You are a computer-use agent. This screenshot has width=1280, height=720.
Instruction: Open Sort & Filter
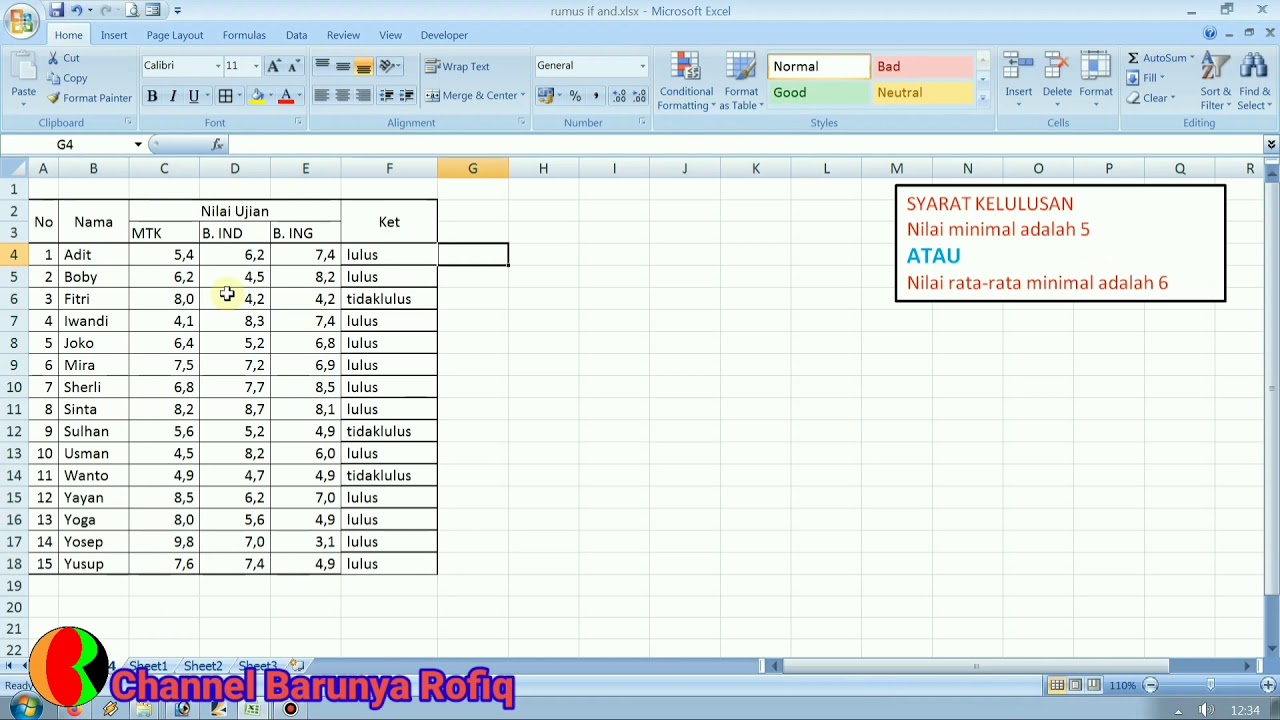(x=1216, y=80)
